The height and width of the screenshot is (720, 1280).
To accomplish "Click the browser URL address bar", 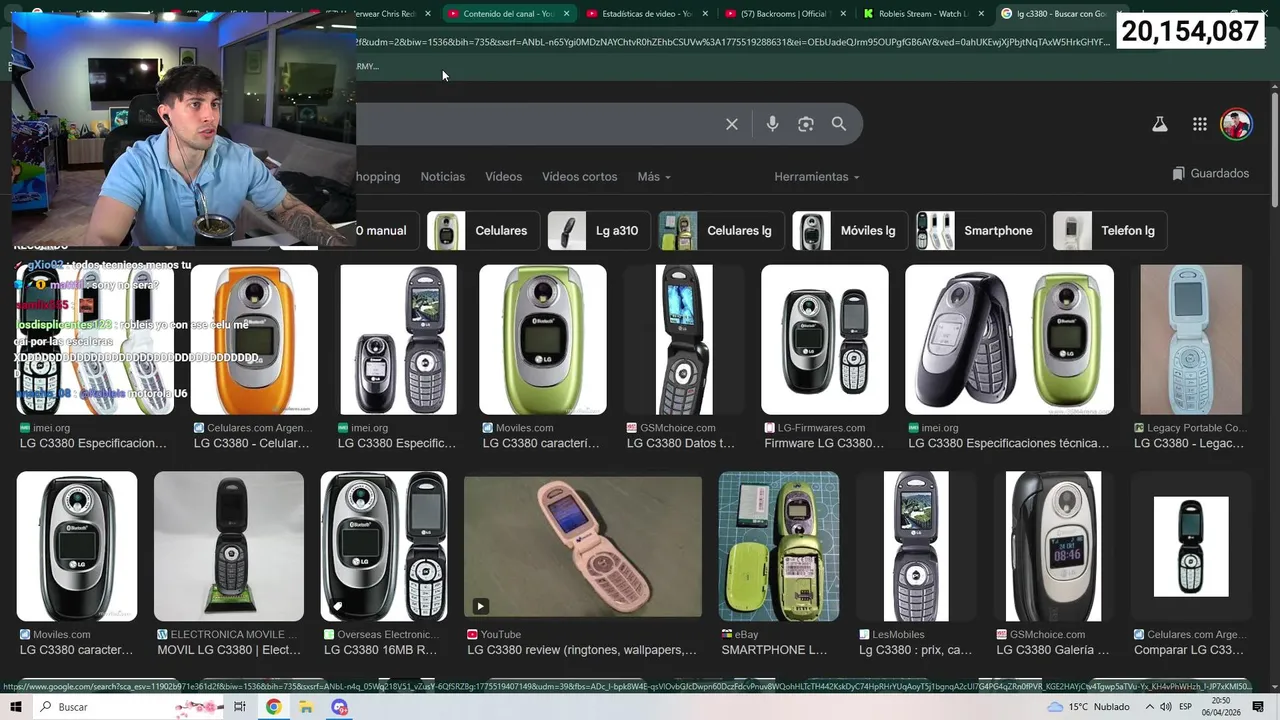I will tap(735, 42).
